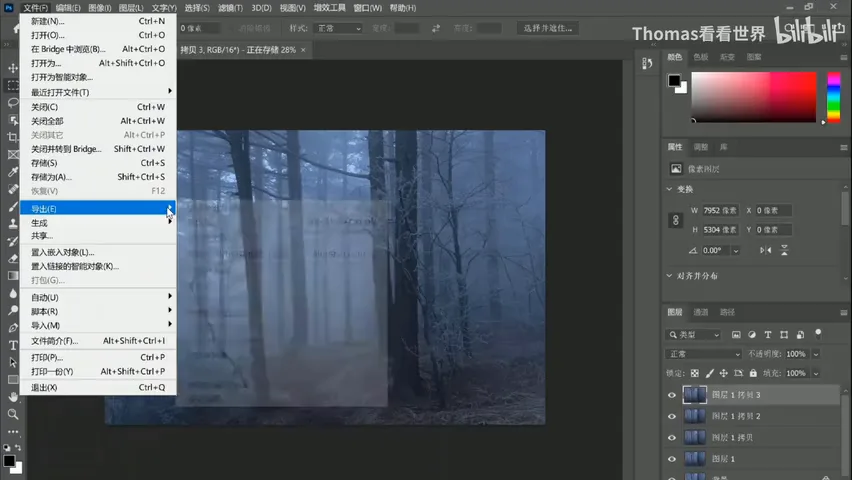
Task: Select the Pen tool
Action: [12, 328]
